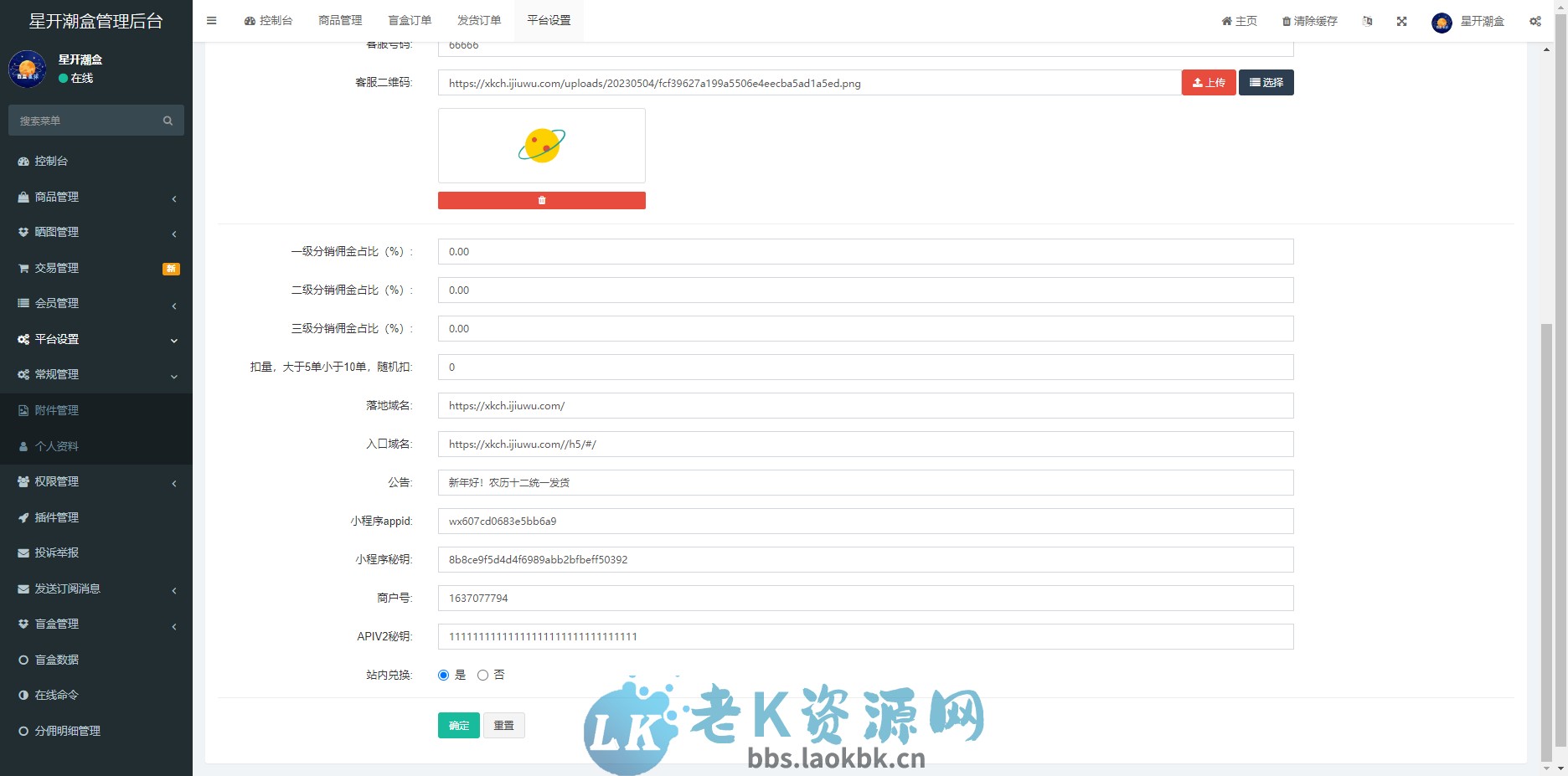Viewport: 1568px width, 776px height.
Task: Toggle the sidebar with the hamburger icon
Action: click(212, 20)
